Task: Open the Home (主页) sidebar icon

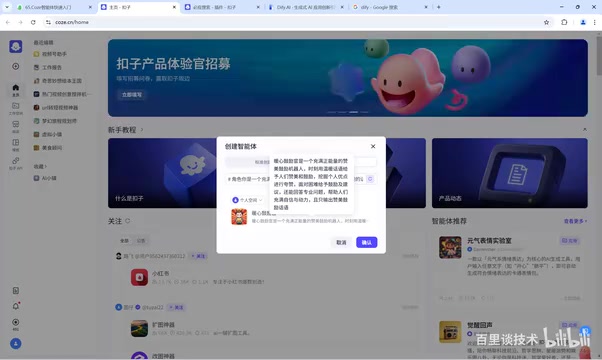Action: [16, 90]
